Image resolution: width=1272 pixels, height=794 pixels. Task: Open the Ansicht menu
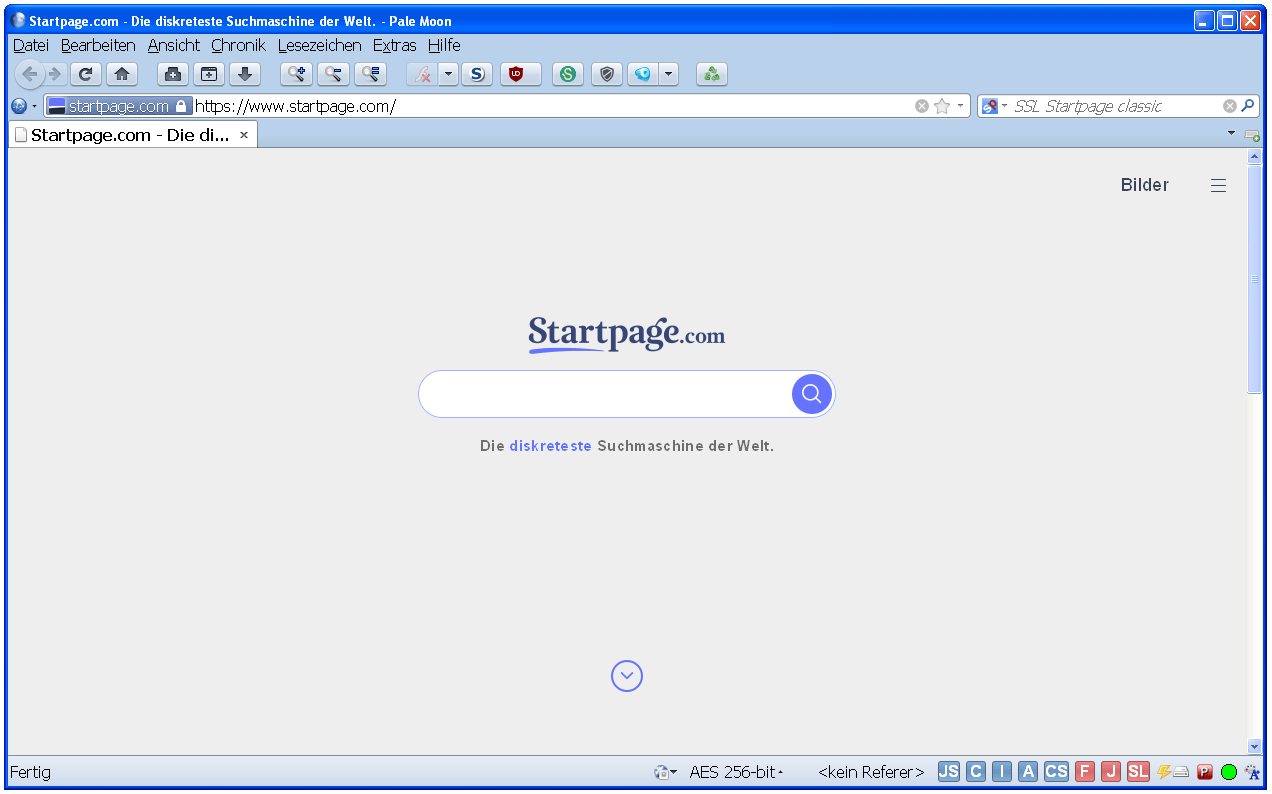(174, 45)
